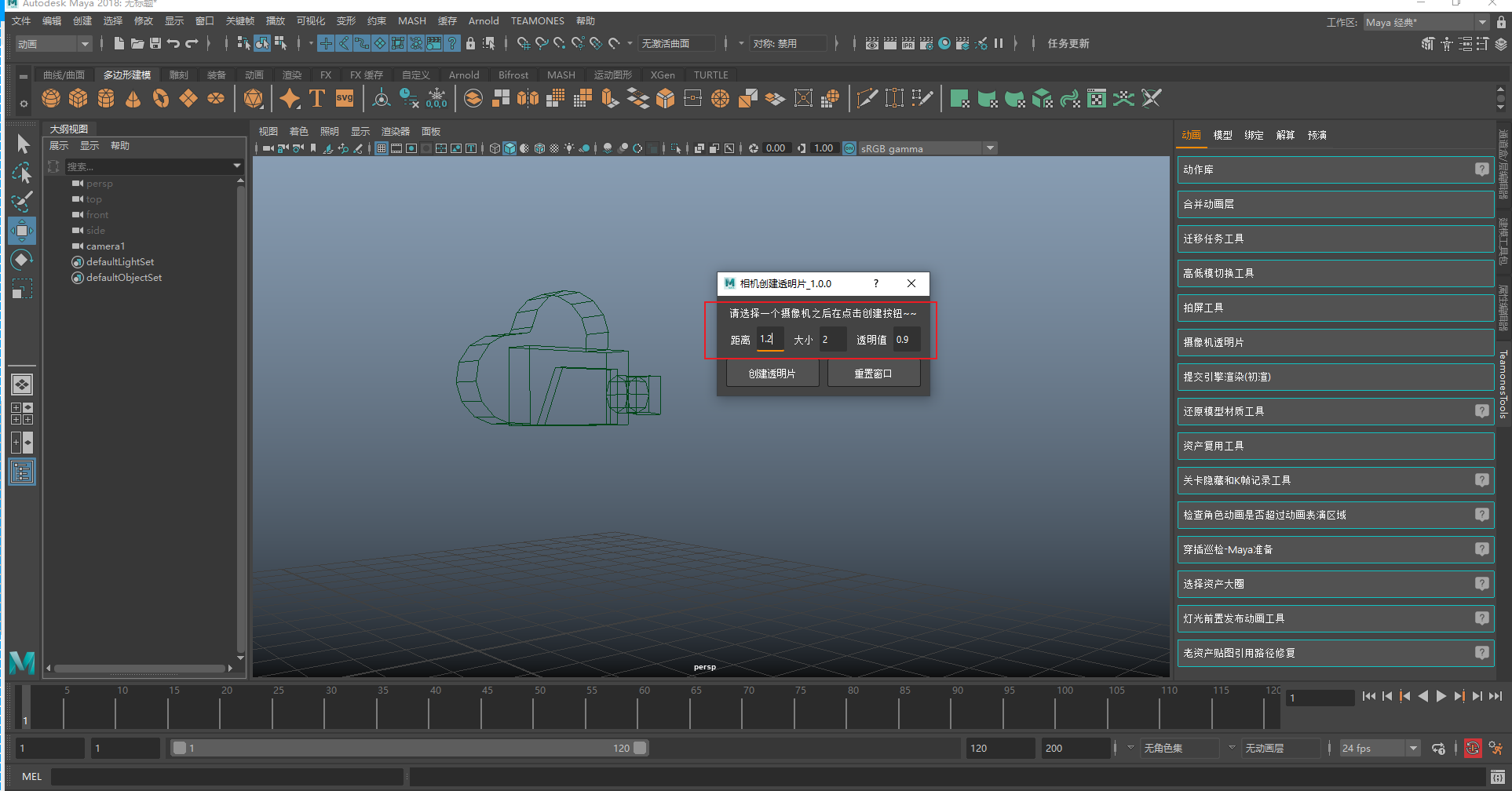
Task: Save the scene using the floppy disk icon
Action: (155, 44)
